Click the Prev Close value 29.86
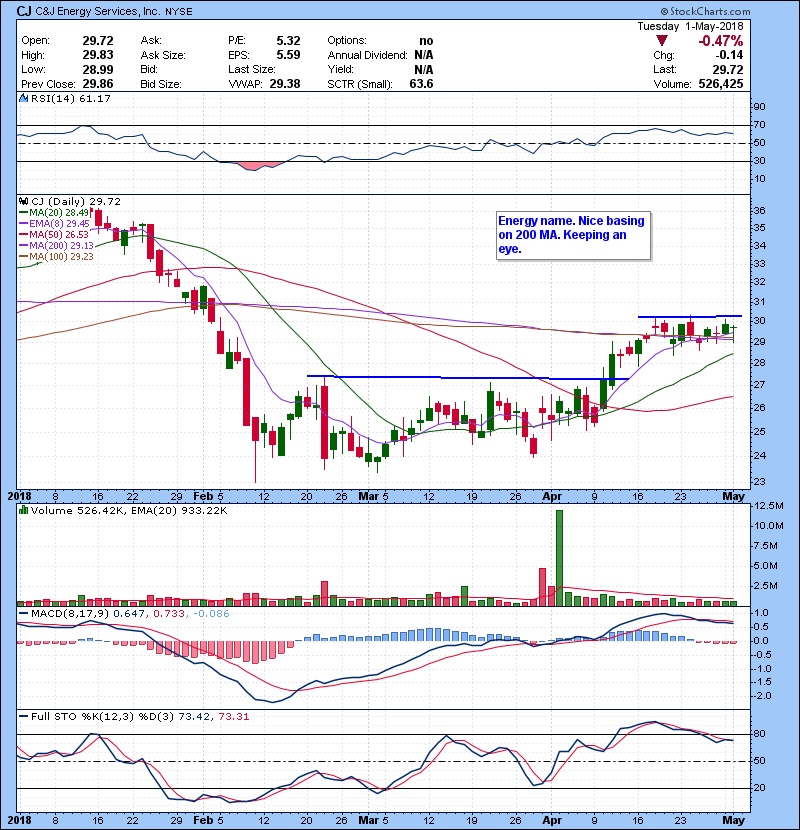Screen dimensions: 800x830 tap(98, 84)
